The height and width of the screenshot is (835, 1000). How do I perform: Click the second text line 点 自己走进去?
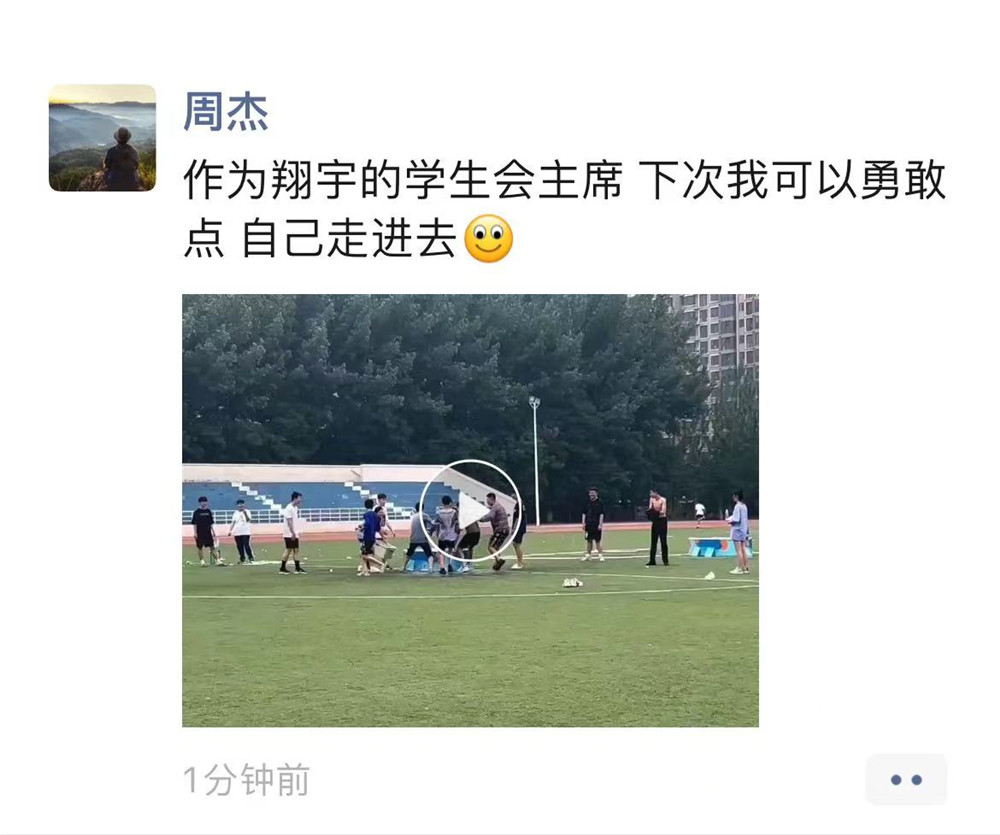point(320,239)
